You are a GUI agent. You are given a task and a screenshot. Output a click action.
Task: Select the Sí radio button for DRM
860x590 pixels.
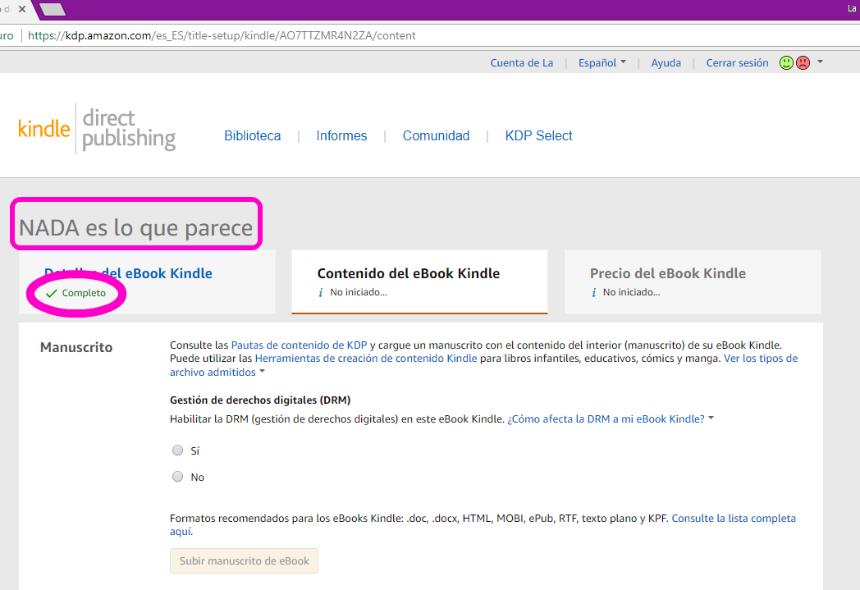pos(178,450)
